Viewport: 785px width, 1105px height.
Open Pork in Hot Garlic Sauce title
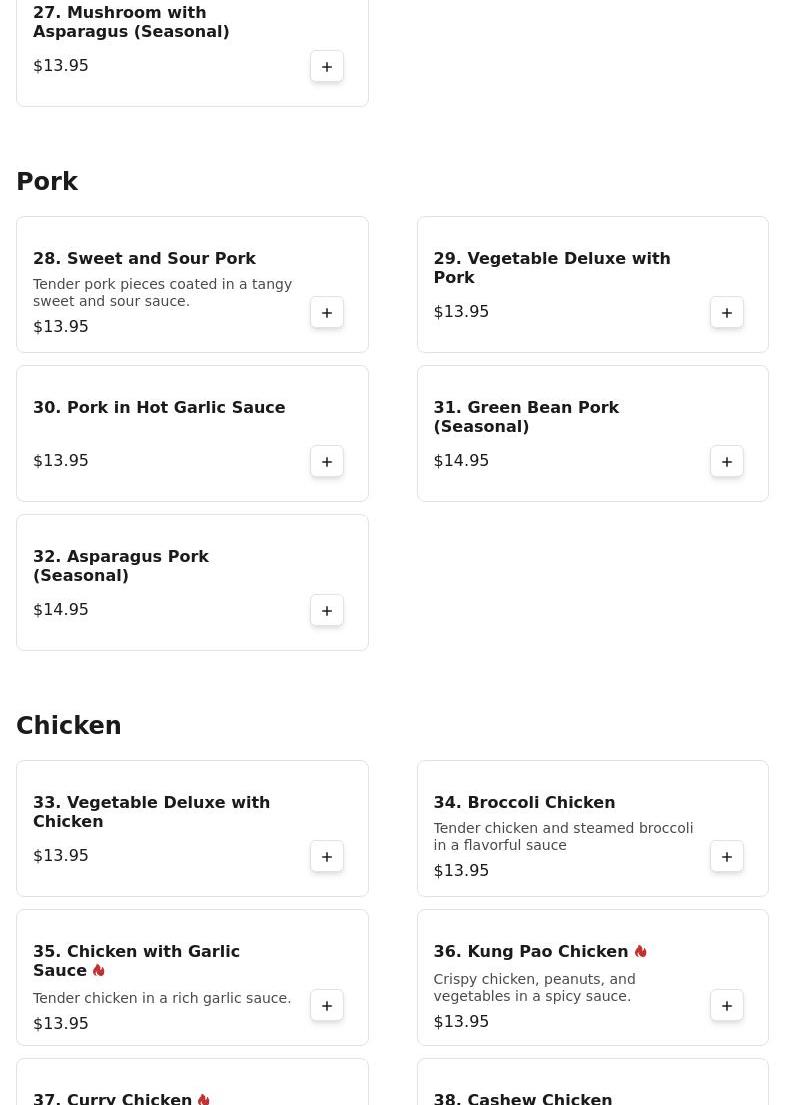pyautogui.click(x=159, y=407)
